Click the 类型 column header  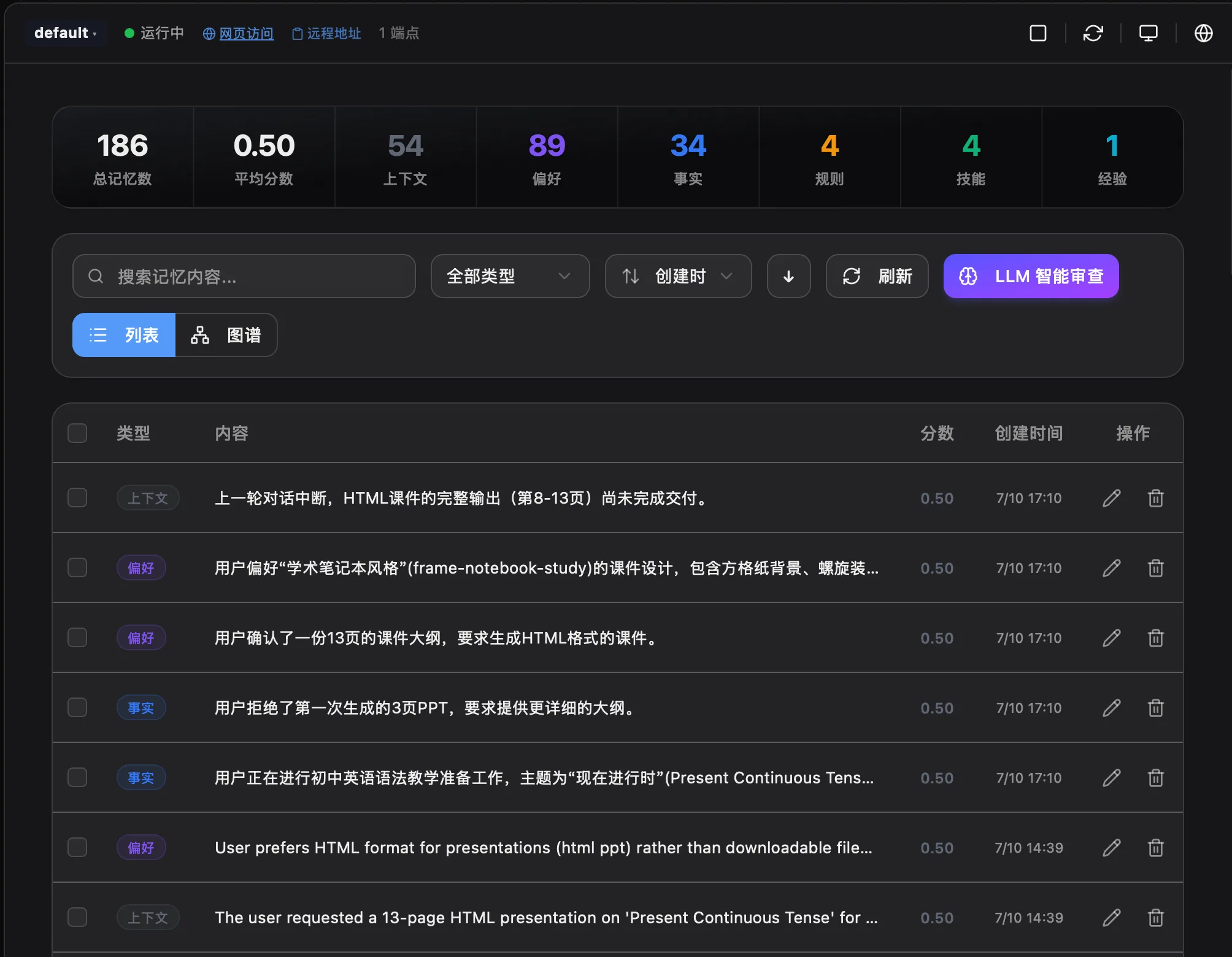pos(133,433)
